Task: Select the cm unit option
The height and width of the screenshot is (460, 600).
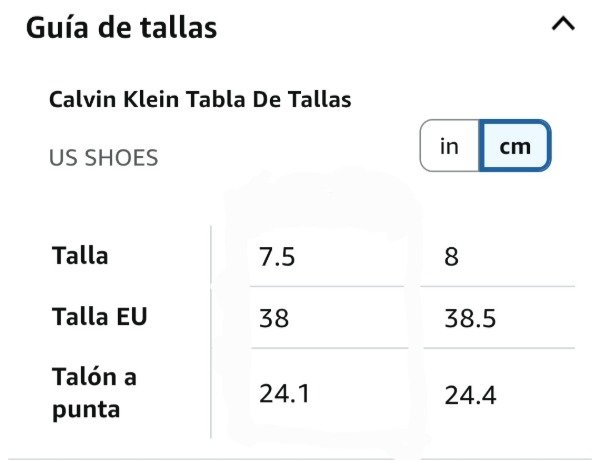Action: 515,146
